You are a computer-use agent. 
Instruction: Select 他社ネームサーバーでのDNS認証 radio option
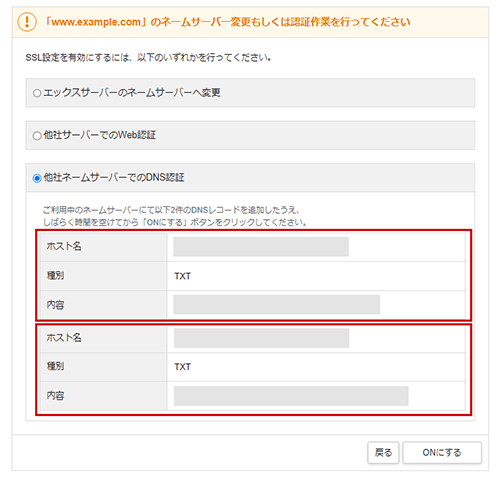point(37,178)
